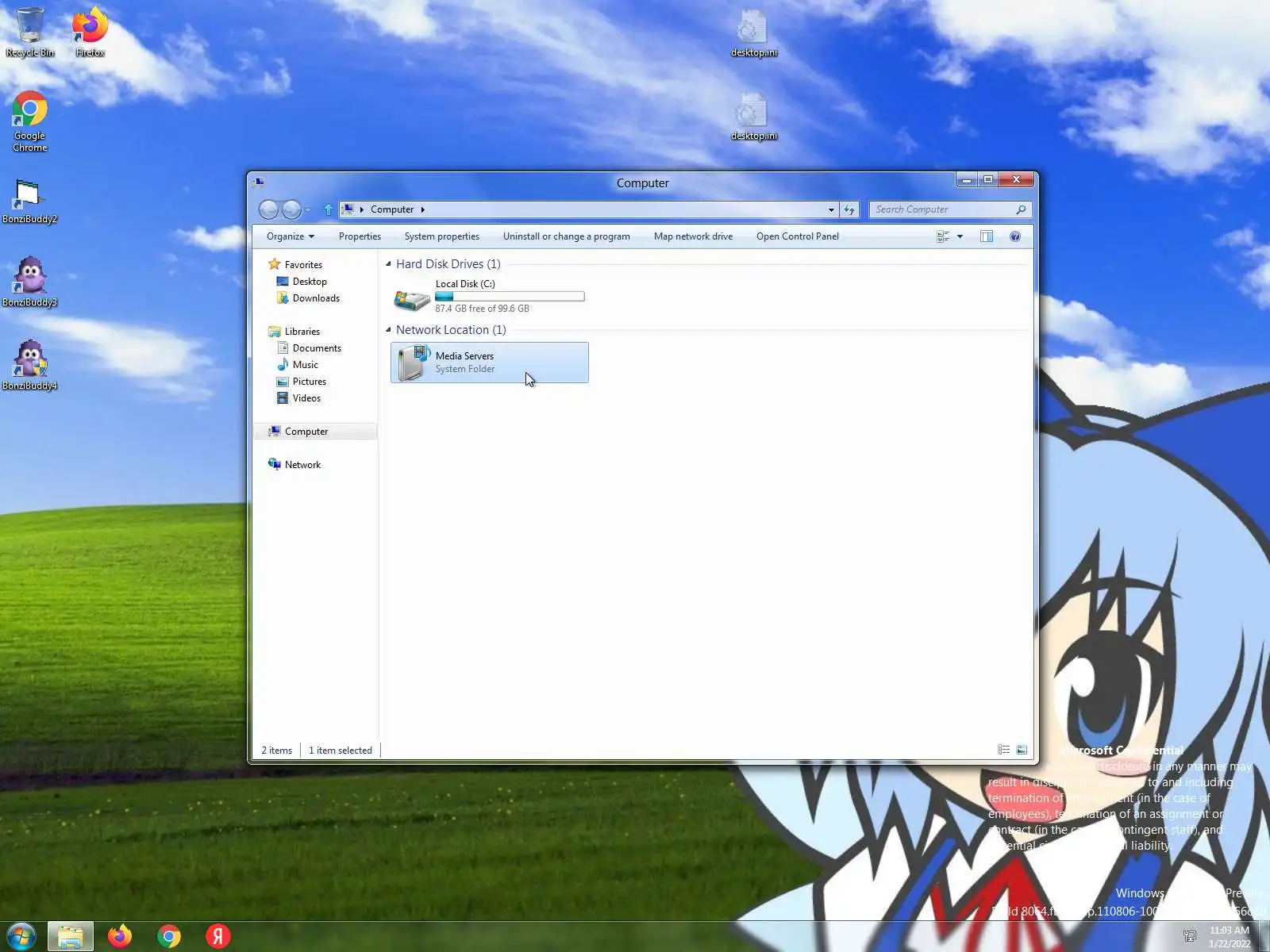The height and width of the screenshot is (952, 1270).
Task: Change the view with the view icon
Action: [943, 236]
